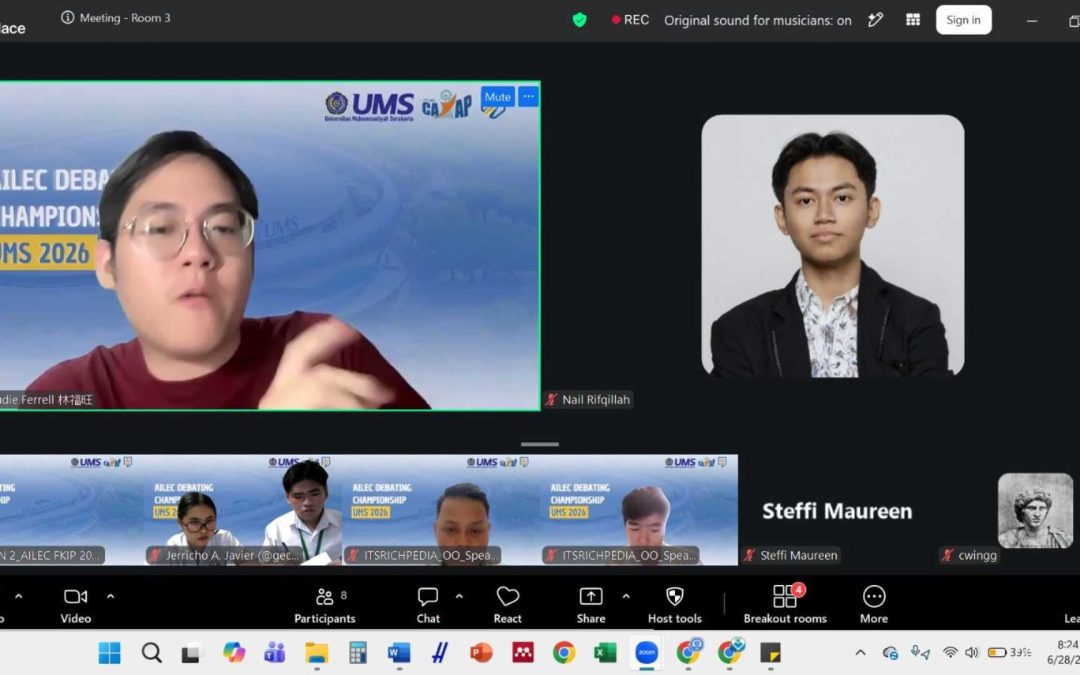Viewport: 1080px width, 675px height.
Task: Open File Explorer from taskbar
Action: (x=317, y=652)
